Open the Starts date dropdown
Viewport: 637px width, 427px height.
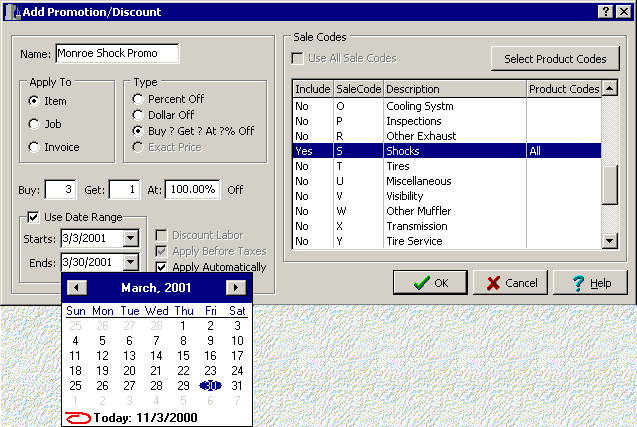(129, 239)
